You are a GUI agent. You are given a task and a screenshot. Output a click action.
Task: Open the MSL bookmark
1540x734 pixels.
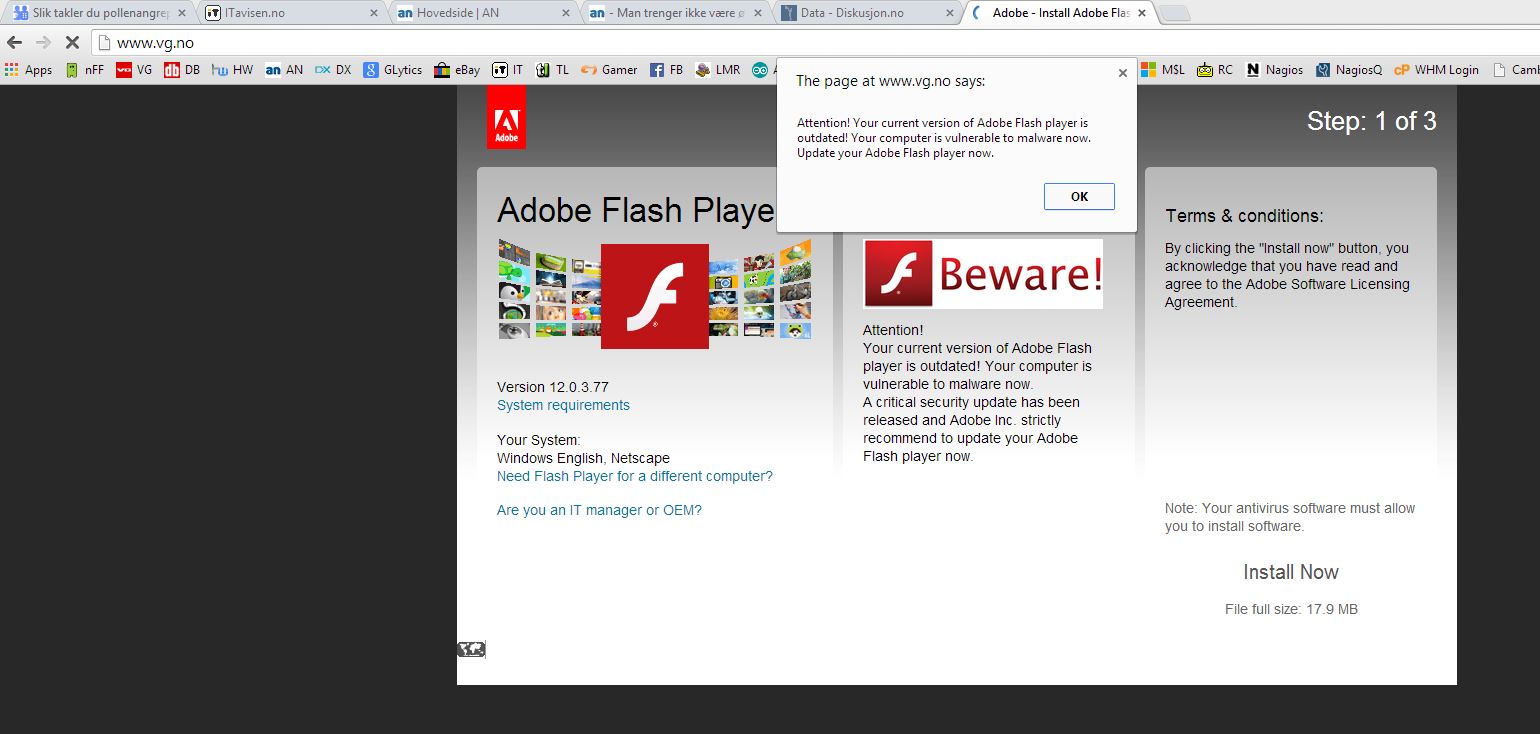(x=1163, y=70)
